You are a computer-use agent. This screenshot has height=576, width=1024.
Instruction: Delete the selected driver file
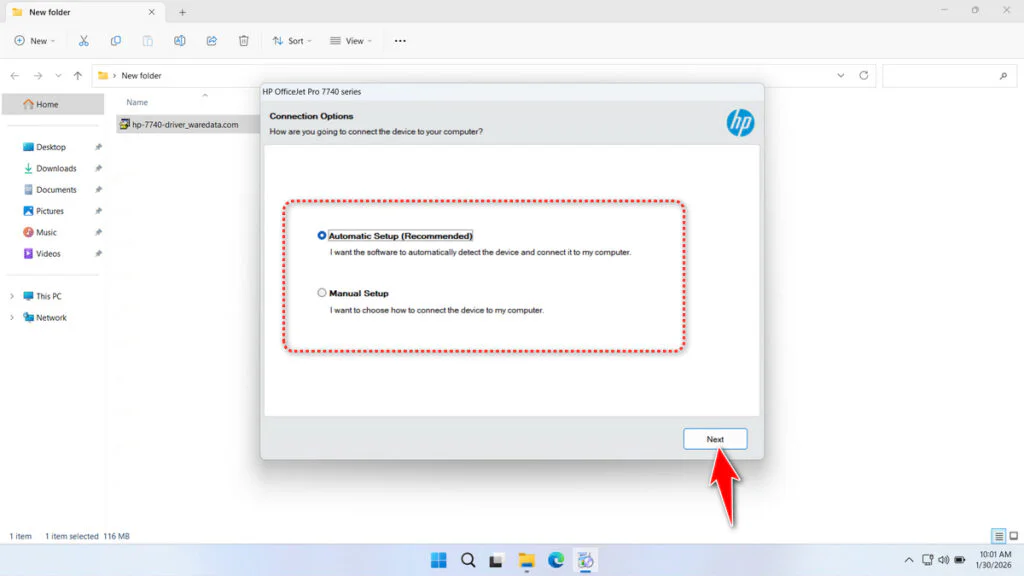tap(242, 40)
